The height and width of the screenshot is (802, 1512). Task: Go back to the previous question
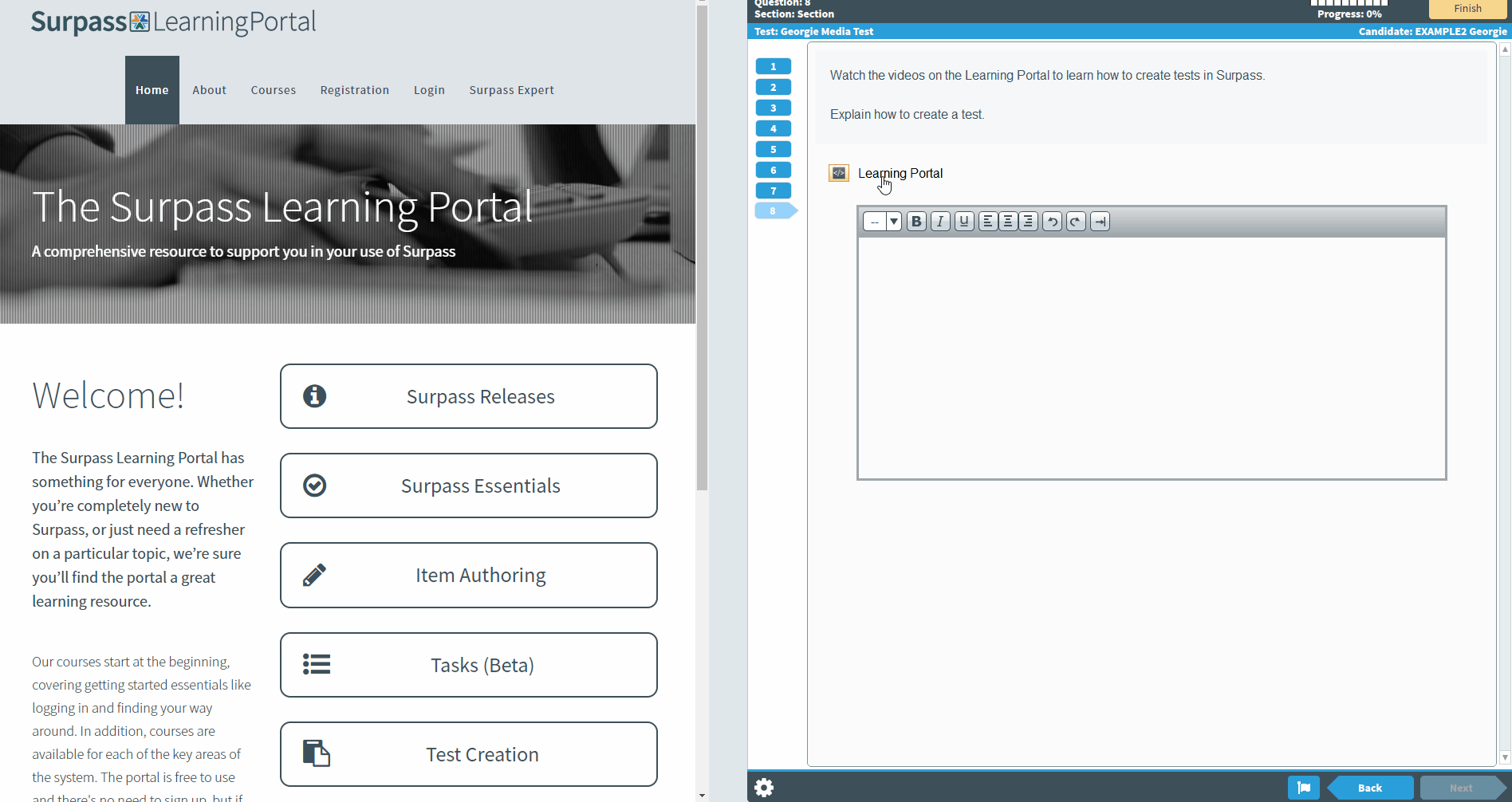1370,788
